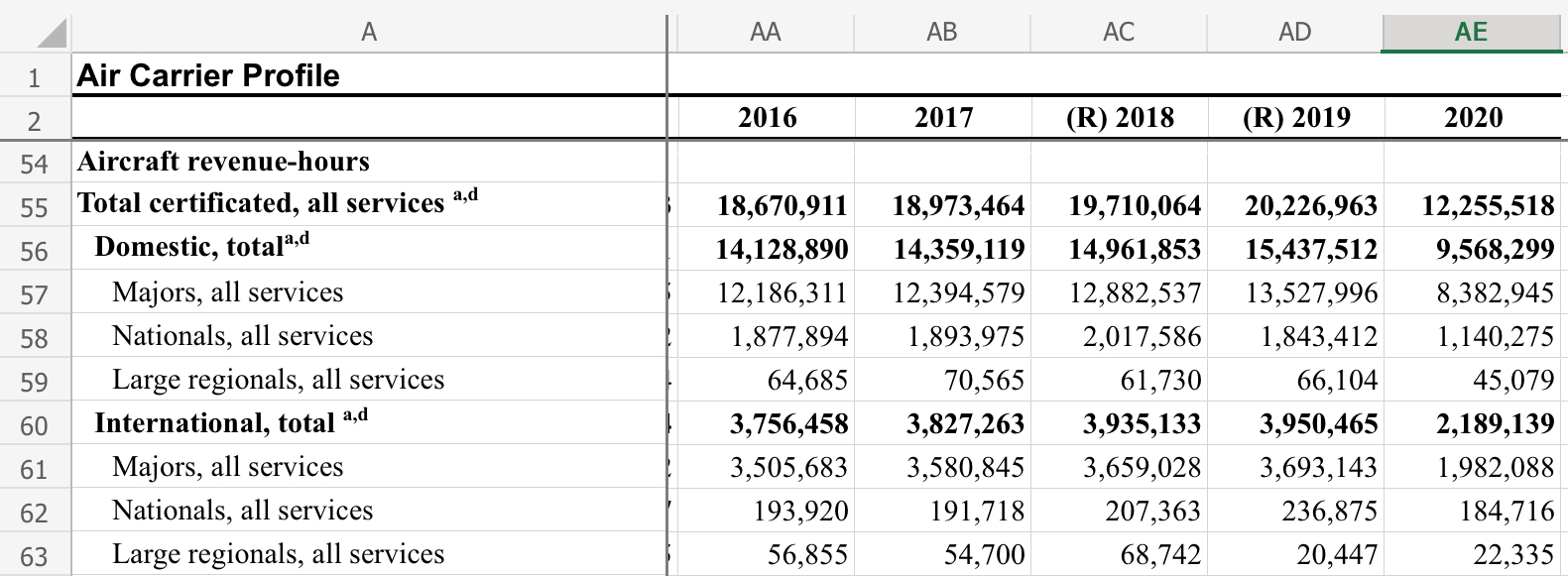Click the 2017 year header cell
This screenshot has width=1568, height=576.
tap(942, 118)
